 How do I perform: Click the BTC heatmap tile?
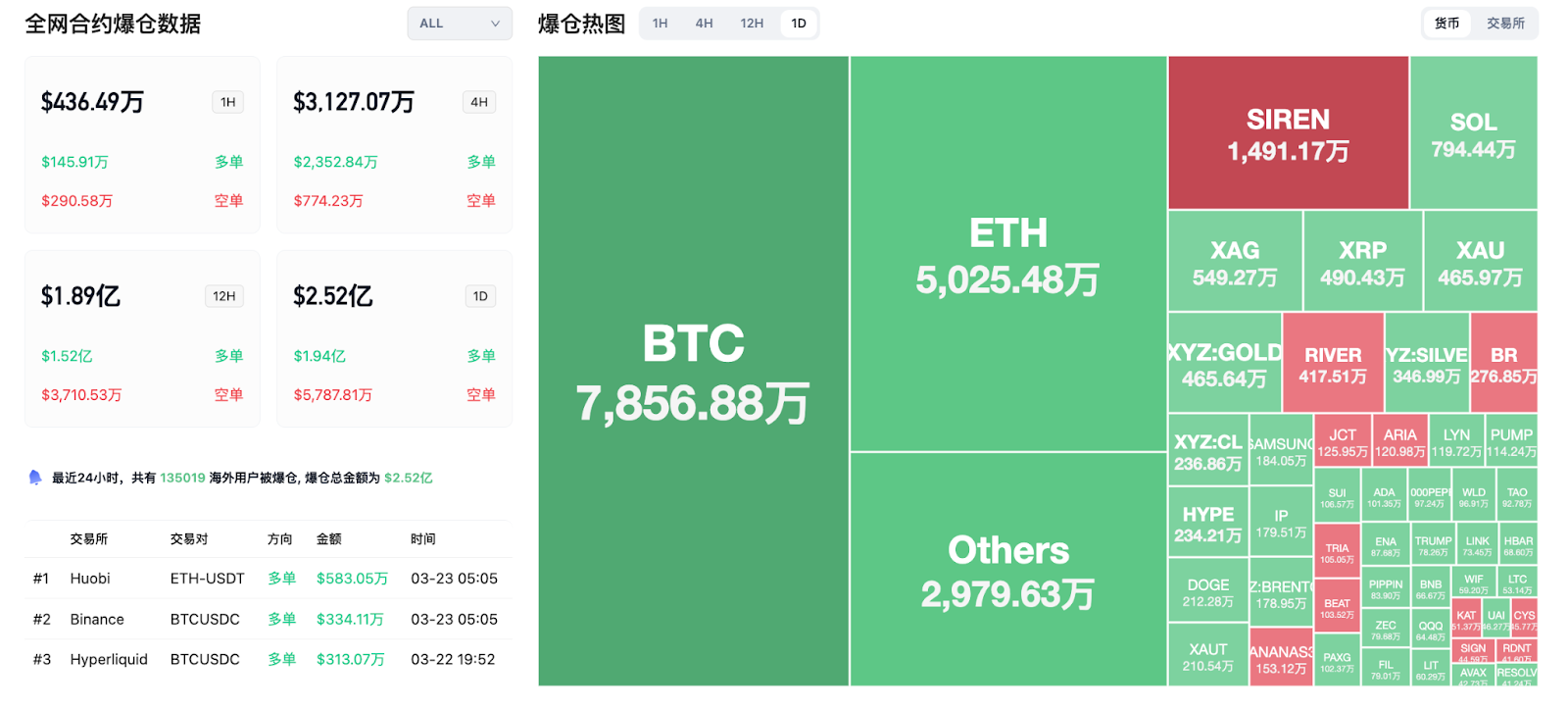click(693, 372)
